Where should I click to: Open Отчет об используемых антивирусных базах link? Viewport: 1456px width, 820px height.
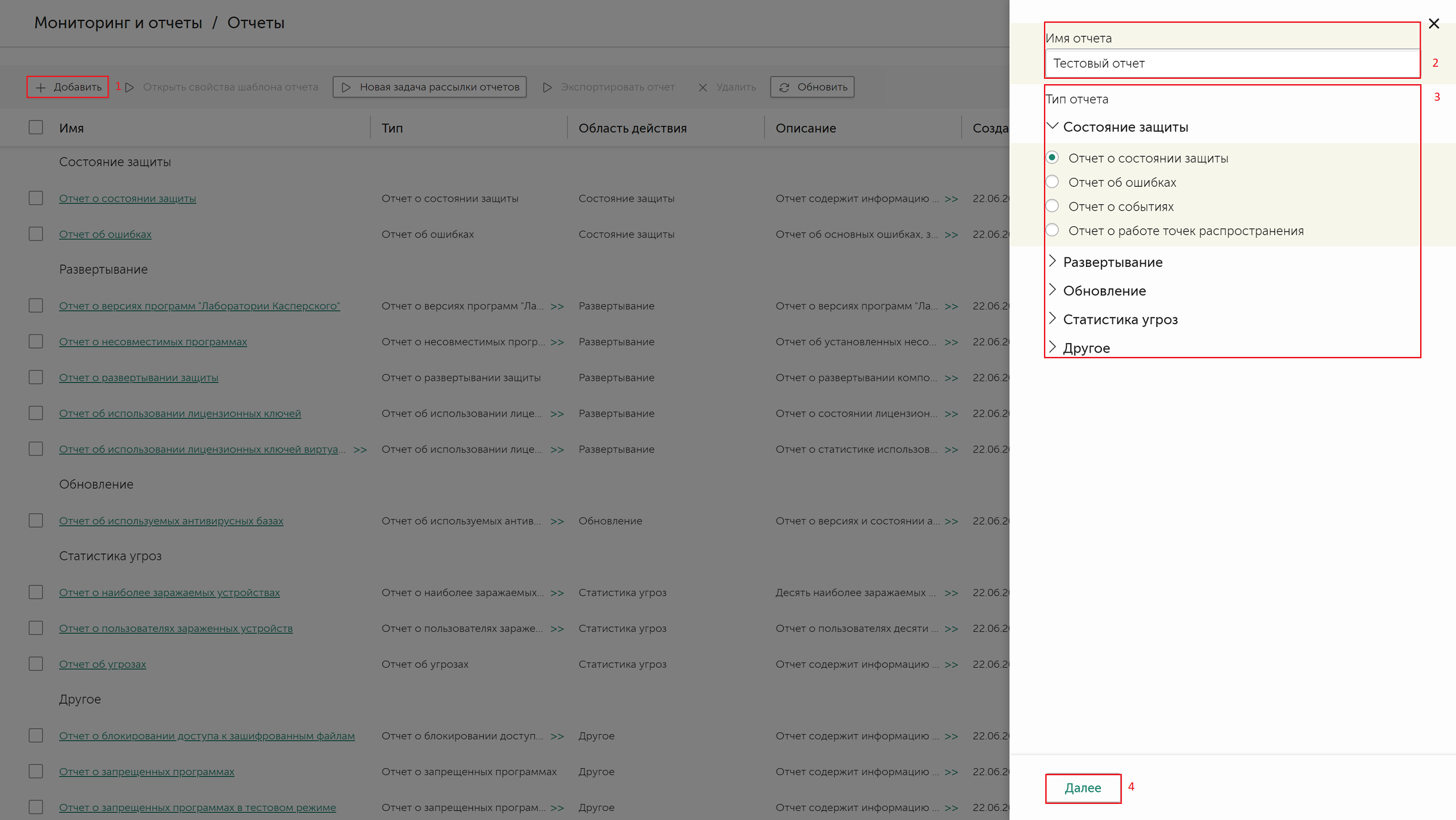[x=171, y=521]
